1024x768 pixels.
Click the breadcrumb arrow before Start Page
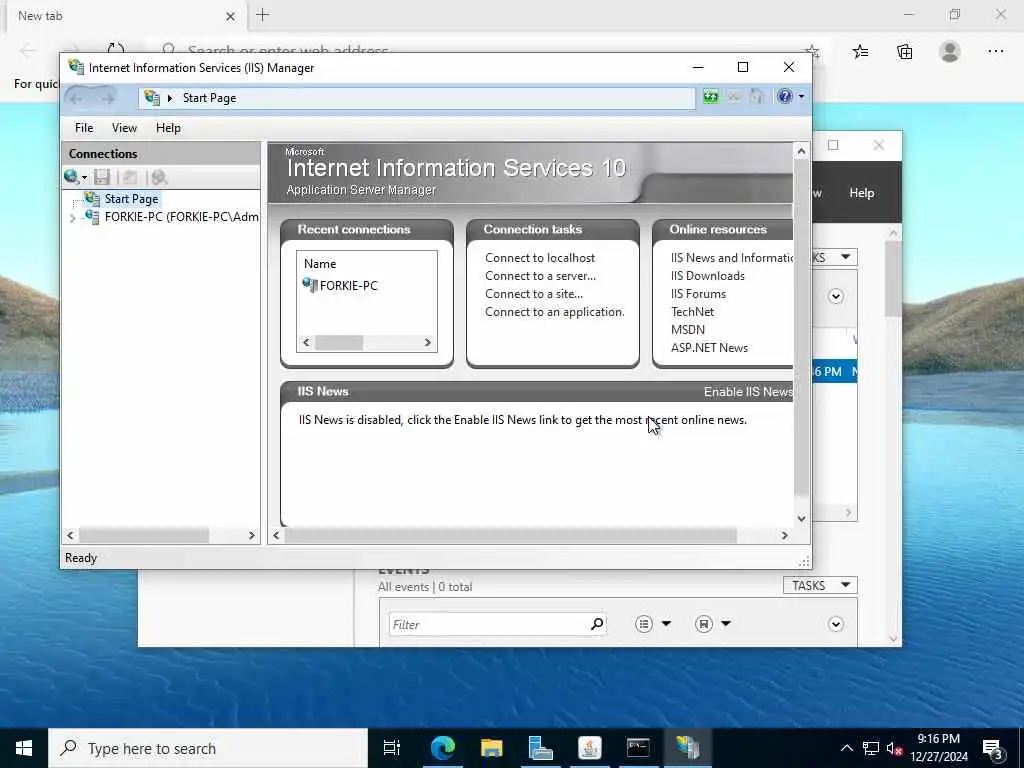click(x=170, y=98)
